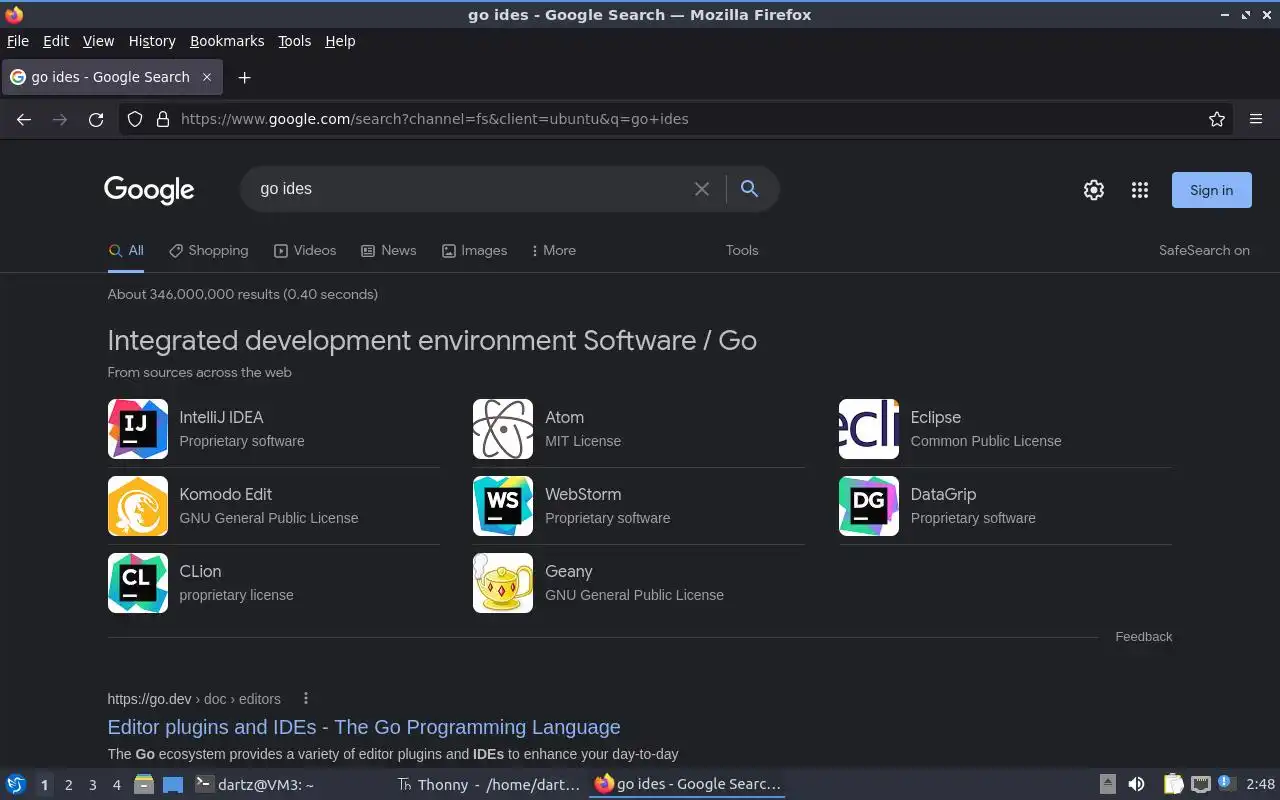
Task: Open the DataGrip title text
Action: point(944,495)
